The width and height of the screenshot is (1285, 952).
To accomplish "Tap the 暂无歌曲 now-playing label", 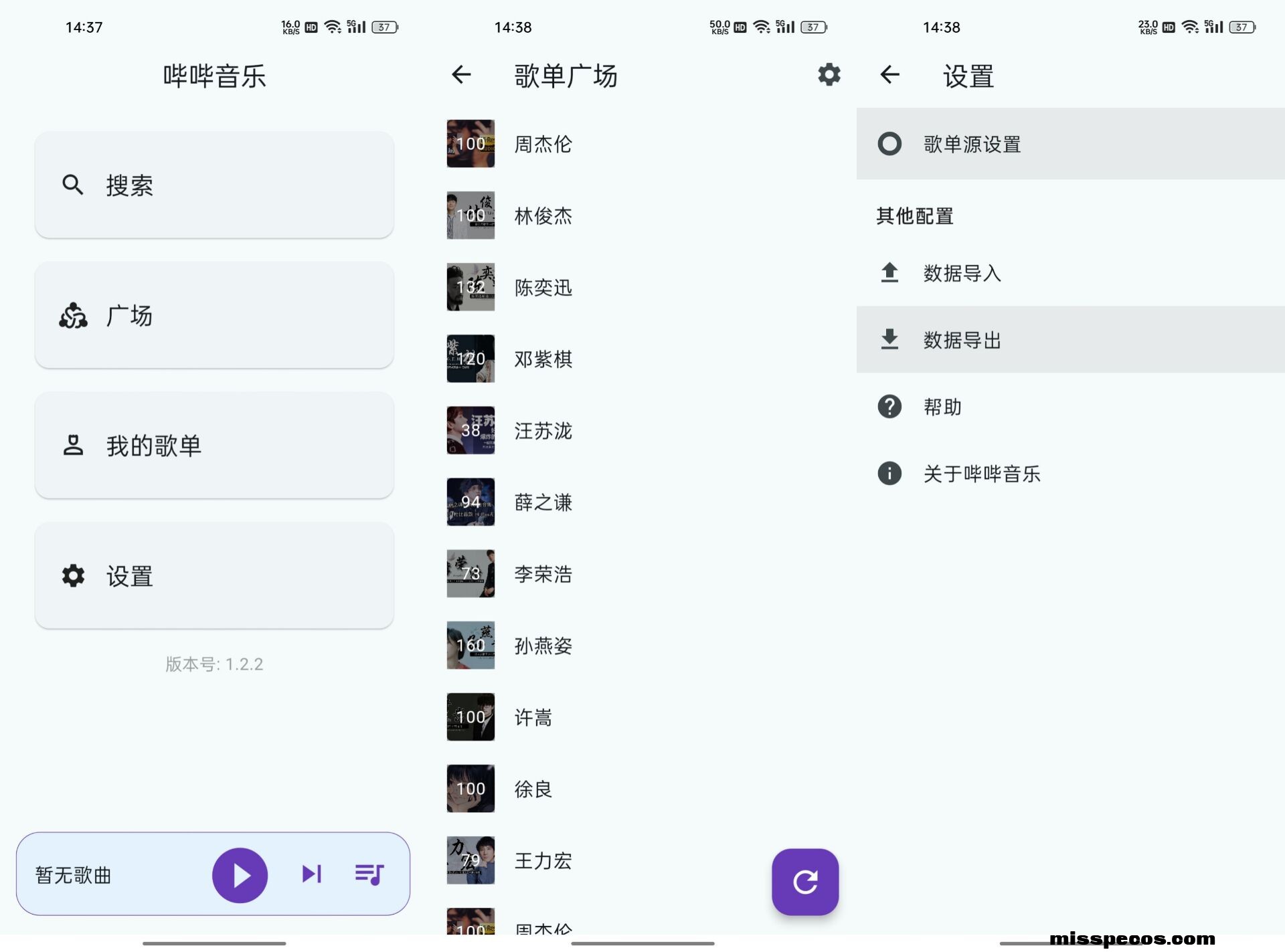I will [74, 875].
